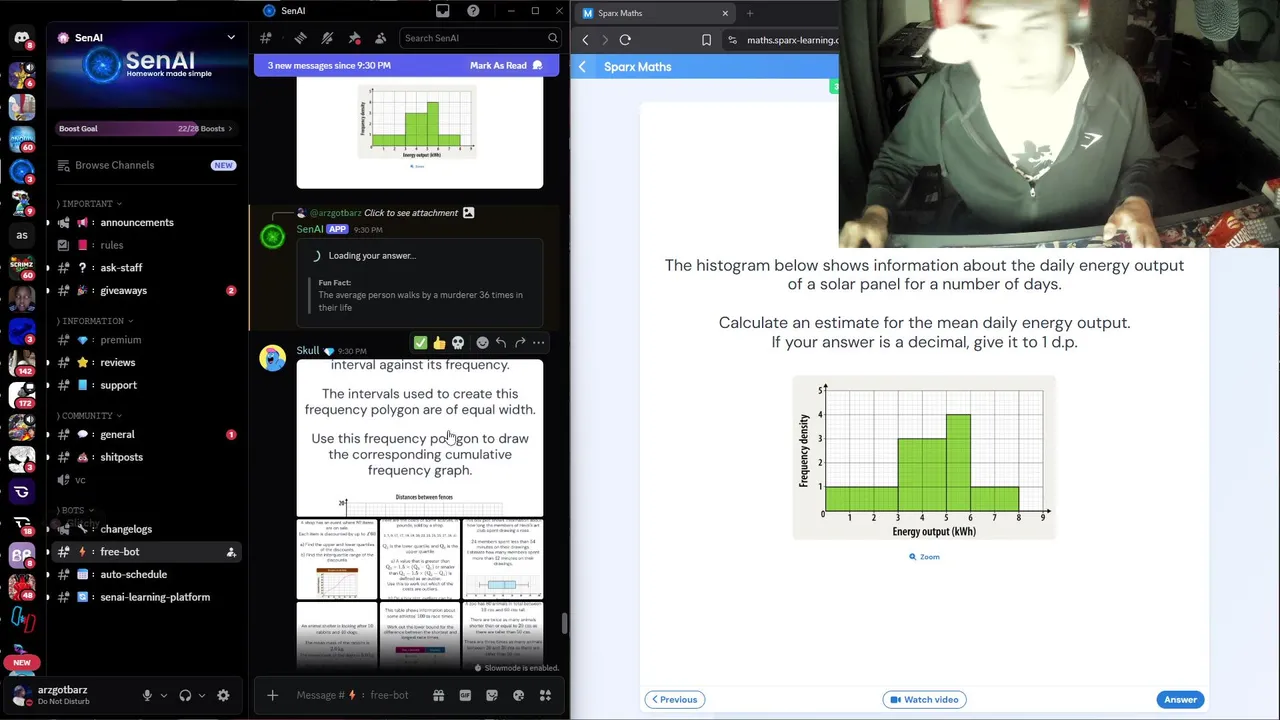The width and height of the screenshot is (1280, 720).
Task: Open Boost Goal progress bar
Action: [x=145, y=129]
